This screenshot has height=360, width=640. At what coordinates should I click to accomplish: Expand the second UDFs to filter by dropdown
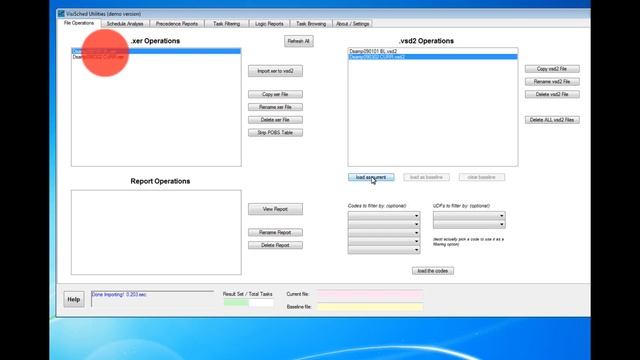coord(501,224)
